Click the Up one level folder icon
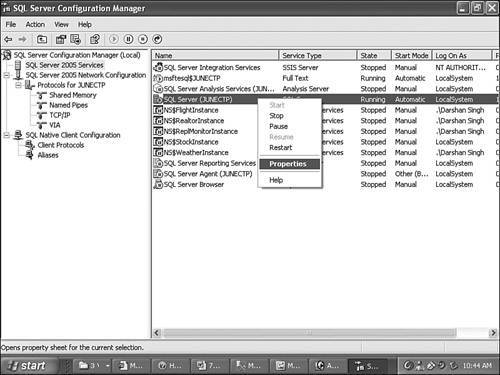This screenshot has height=375, width=500. (42, 39)
